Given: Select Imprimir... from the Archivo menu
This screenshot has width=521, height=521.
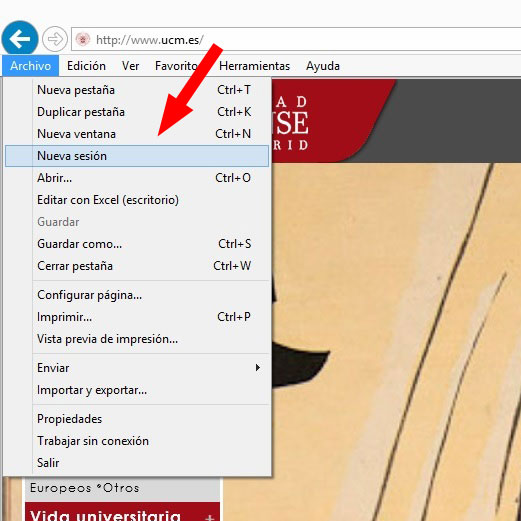Looking at the screenshot, I should (137, 317).
